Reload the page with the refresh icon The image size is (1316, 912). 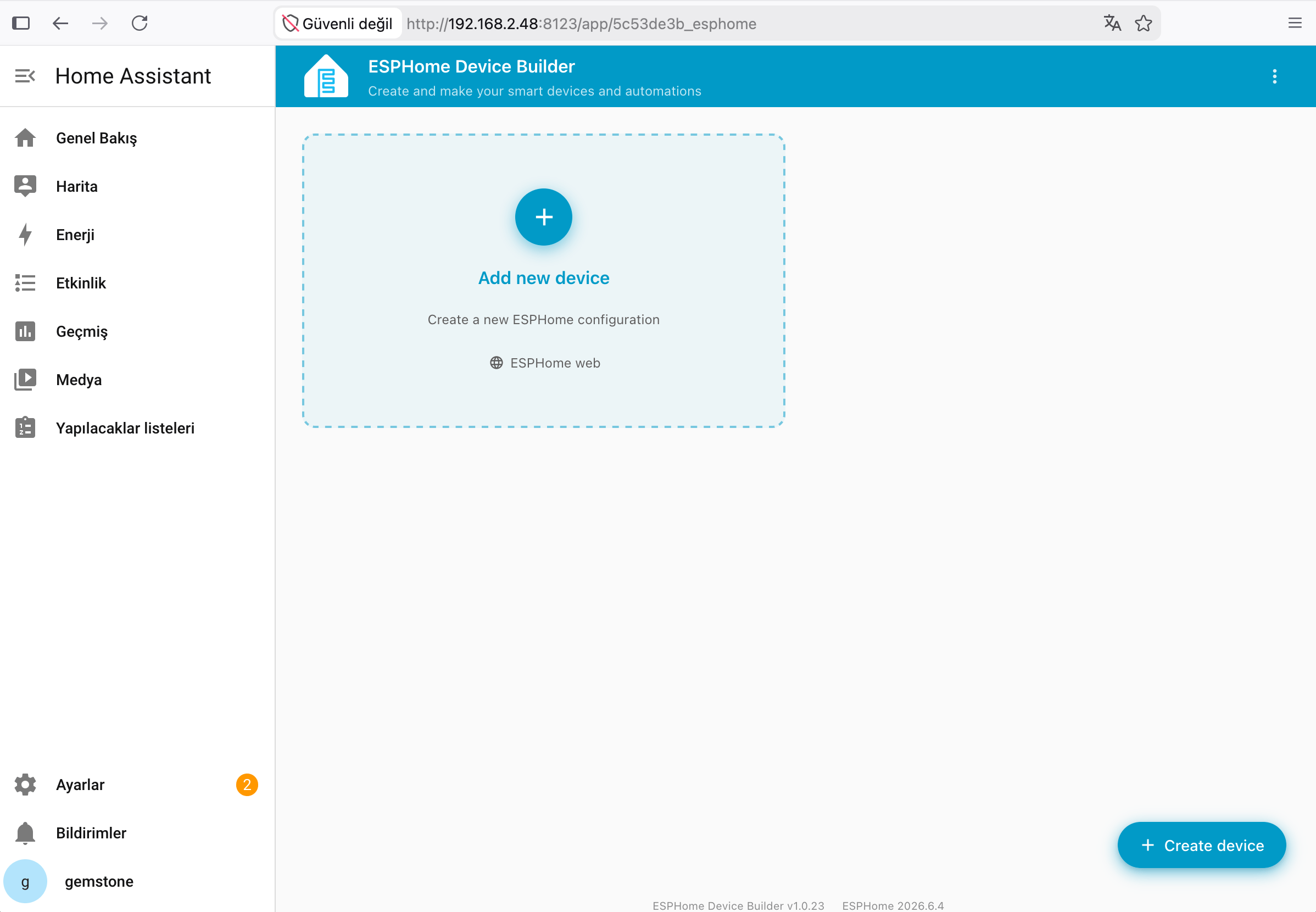click(x=140, y=24)
